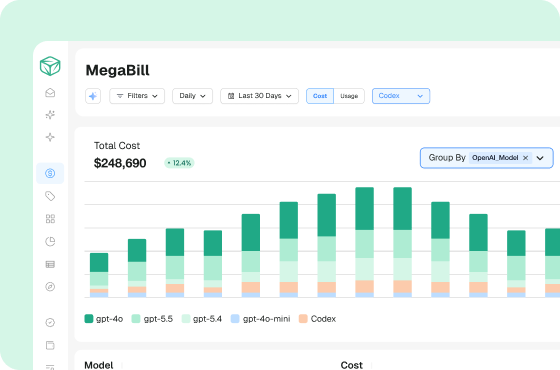Open the Codex selector dropdown
This screenshot has height=370, width=560.
[x=401, y=96]
